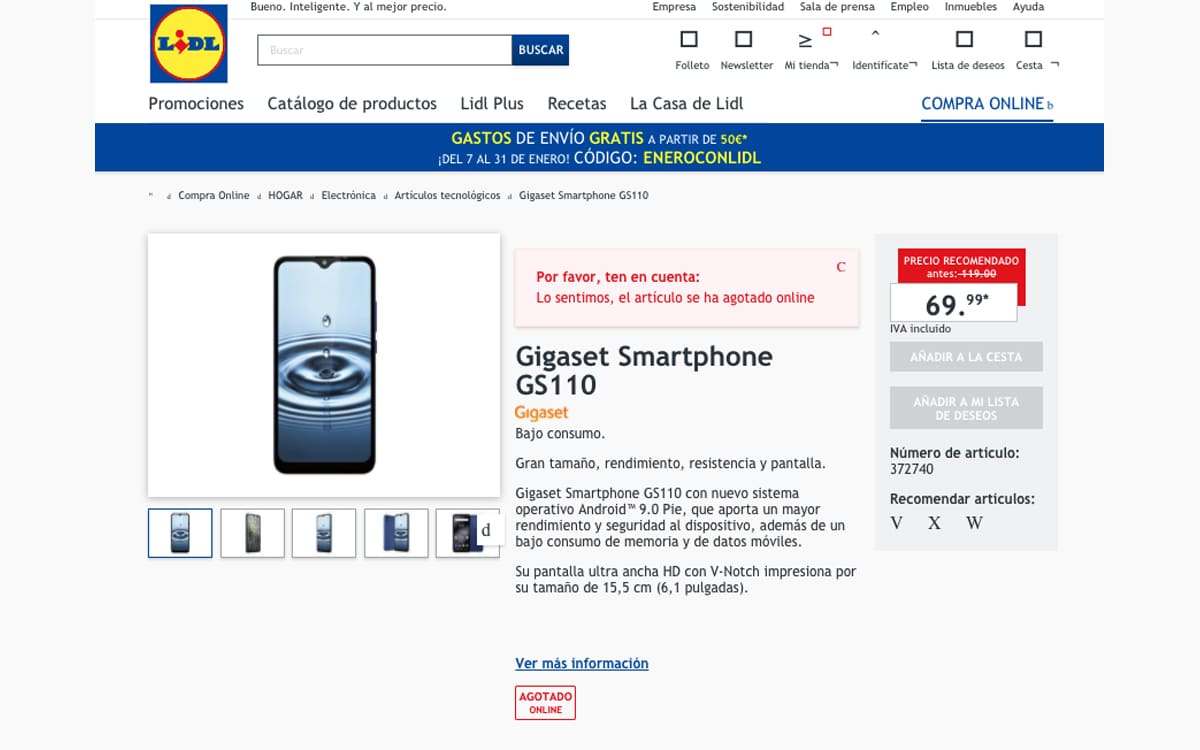
Task: Click the Electrónica breadcrumb link
Action: pos(348,195)
